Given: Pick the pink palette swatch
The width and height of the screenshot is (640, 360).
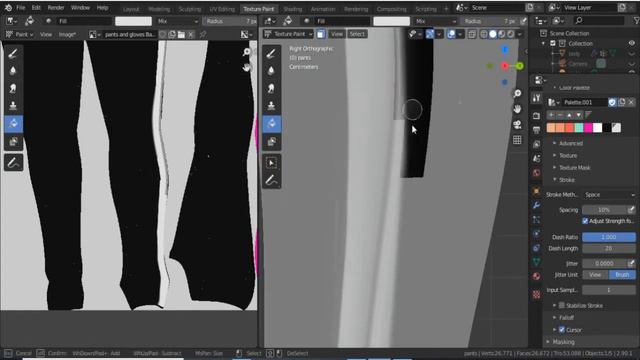Looking at the screenshot, I should coord(588,128).
